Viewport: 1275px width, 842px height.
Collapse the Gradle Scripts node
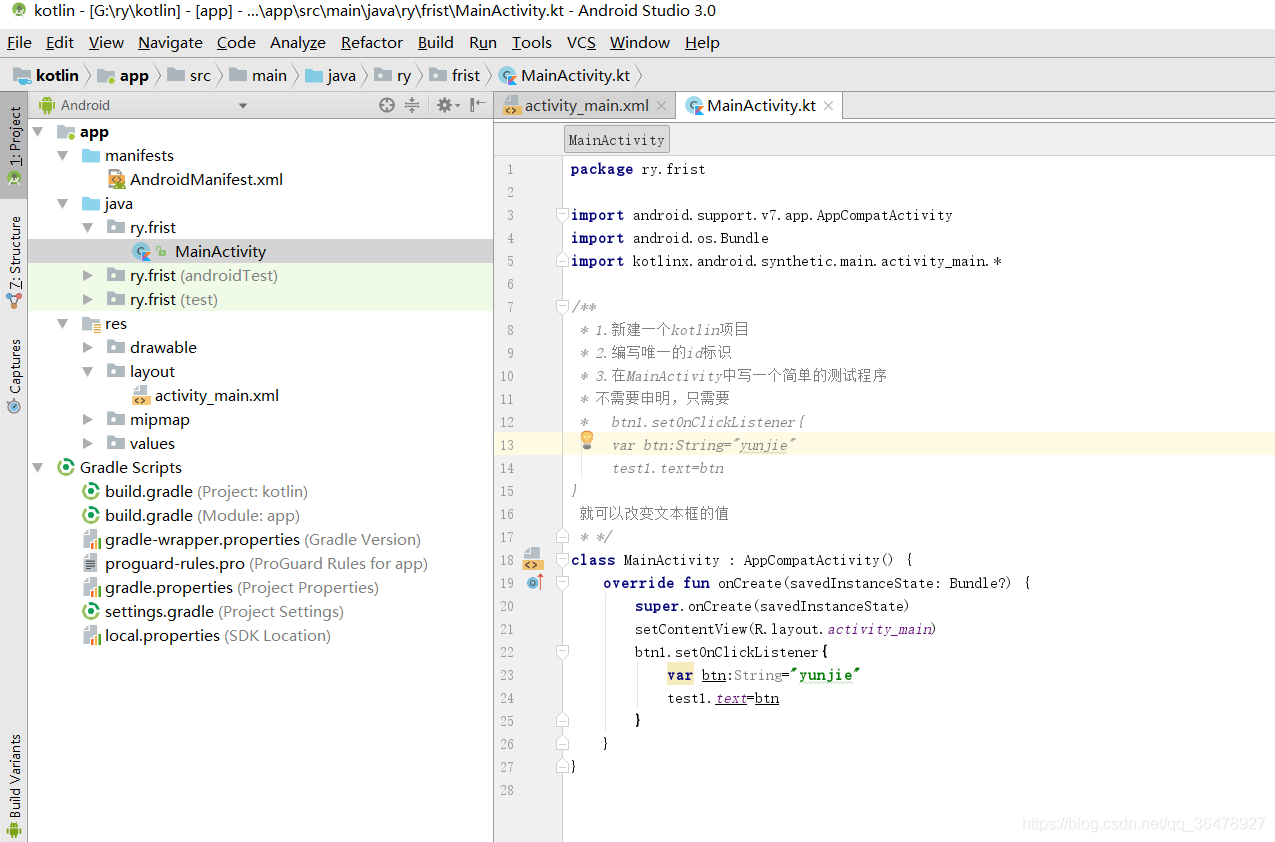(x=38, y=468)
